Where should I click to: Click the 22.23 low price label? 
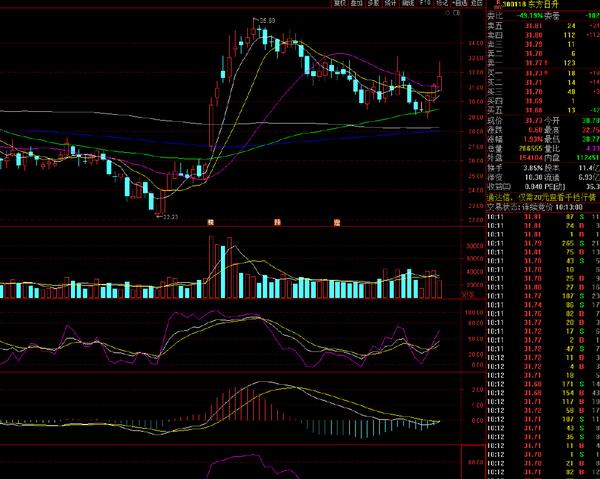click(170, 217)
